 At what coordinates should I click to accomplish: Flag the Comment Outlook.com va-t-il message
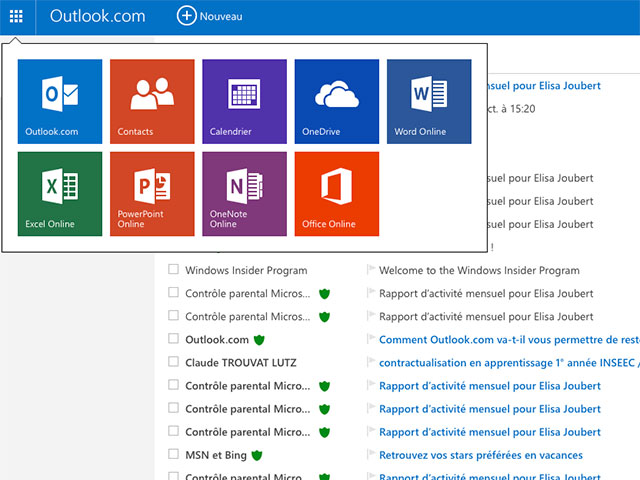[x=371, y=339]
